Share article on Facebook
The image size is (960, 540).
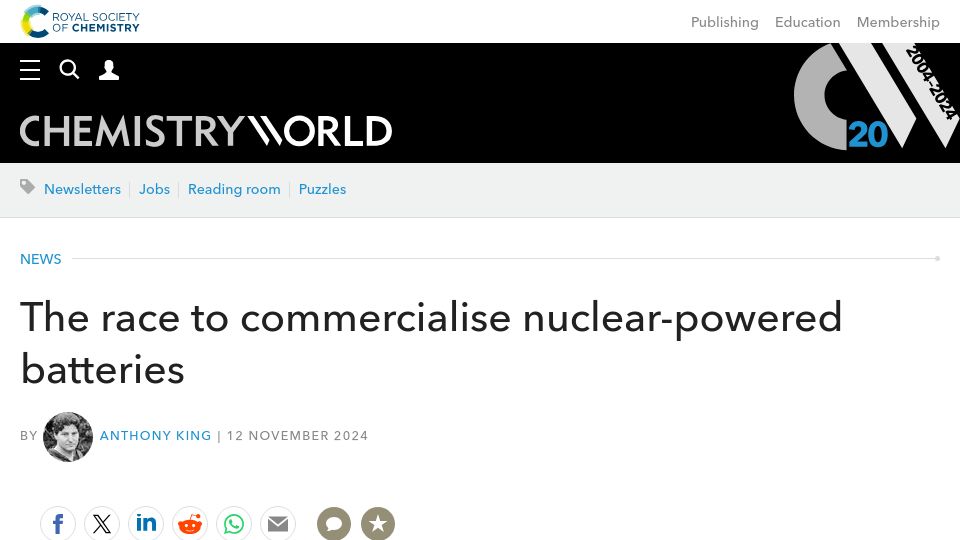point(58,523)
